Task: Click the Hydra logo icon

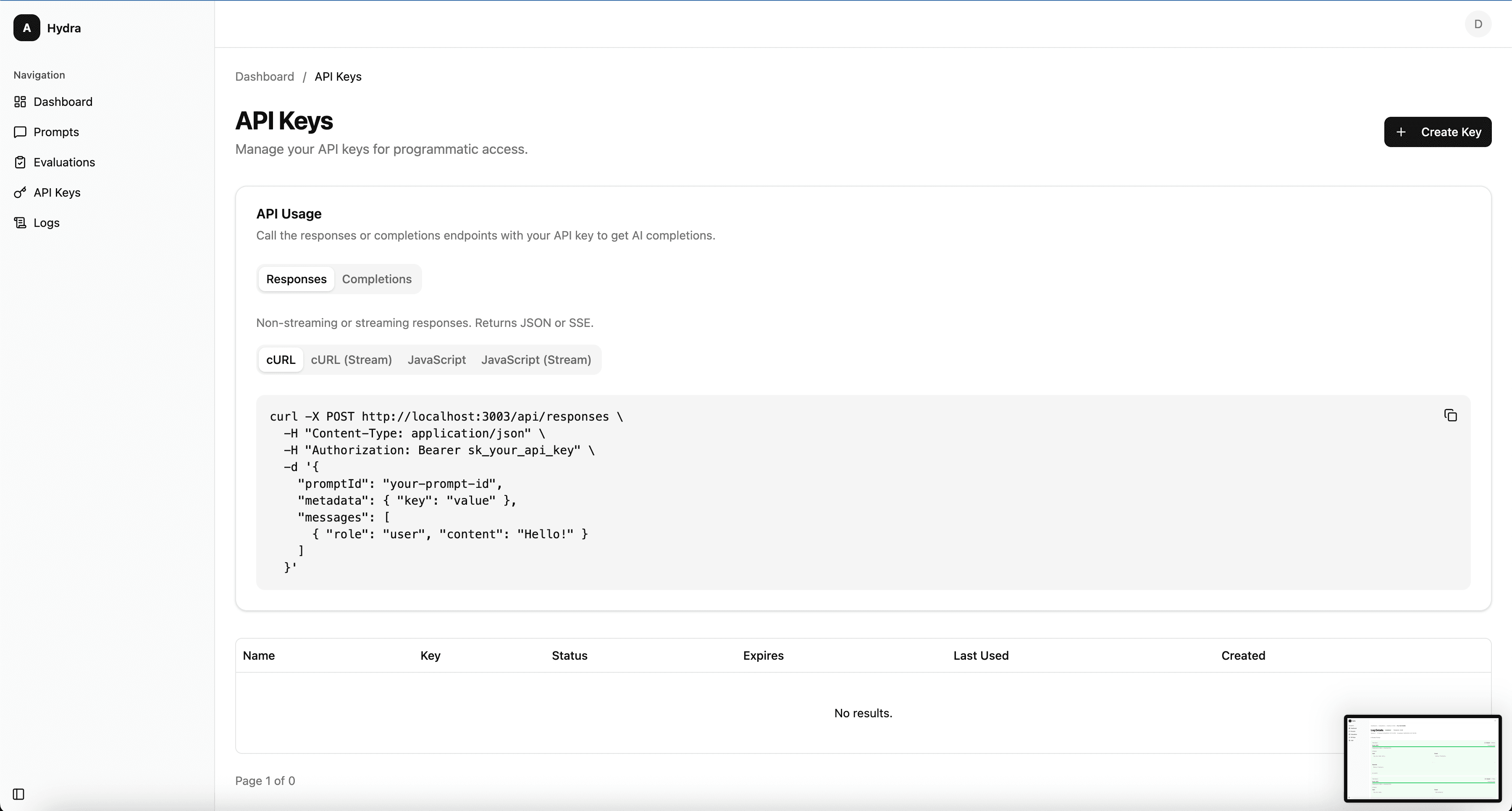Action: (26, 28)
